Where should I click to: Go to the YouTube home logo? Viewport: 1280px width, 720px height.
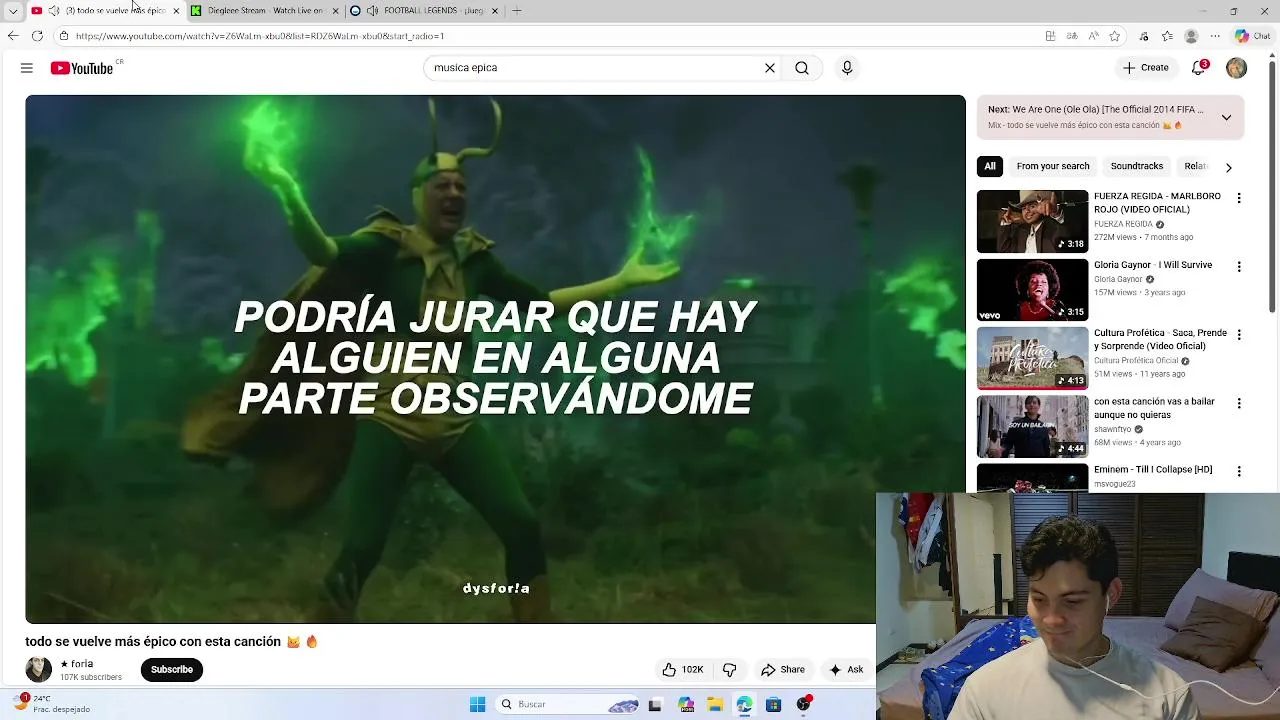[x=82, y=68]
